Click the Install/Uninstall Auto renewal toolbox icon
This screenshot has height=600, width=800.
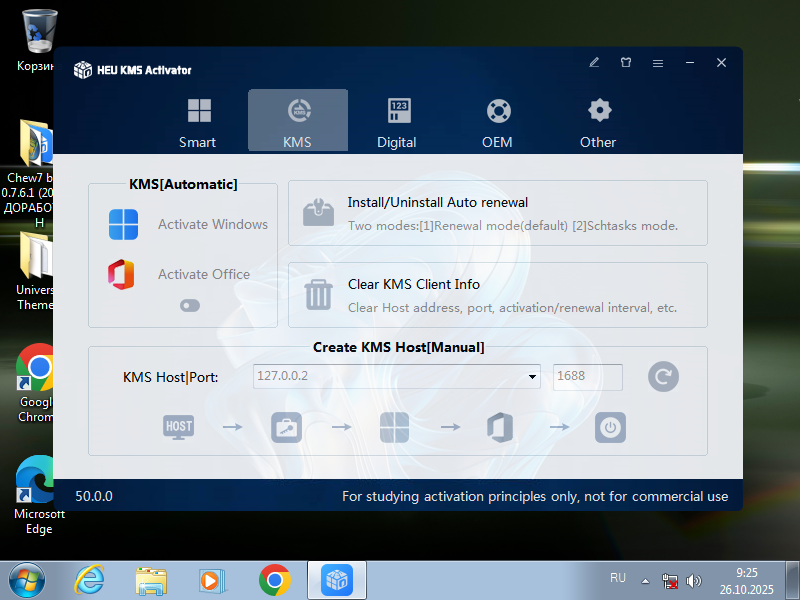[x=318, y=213]
